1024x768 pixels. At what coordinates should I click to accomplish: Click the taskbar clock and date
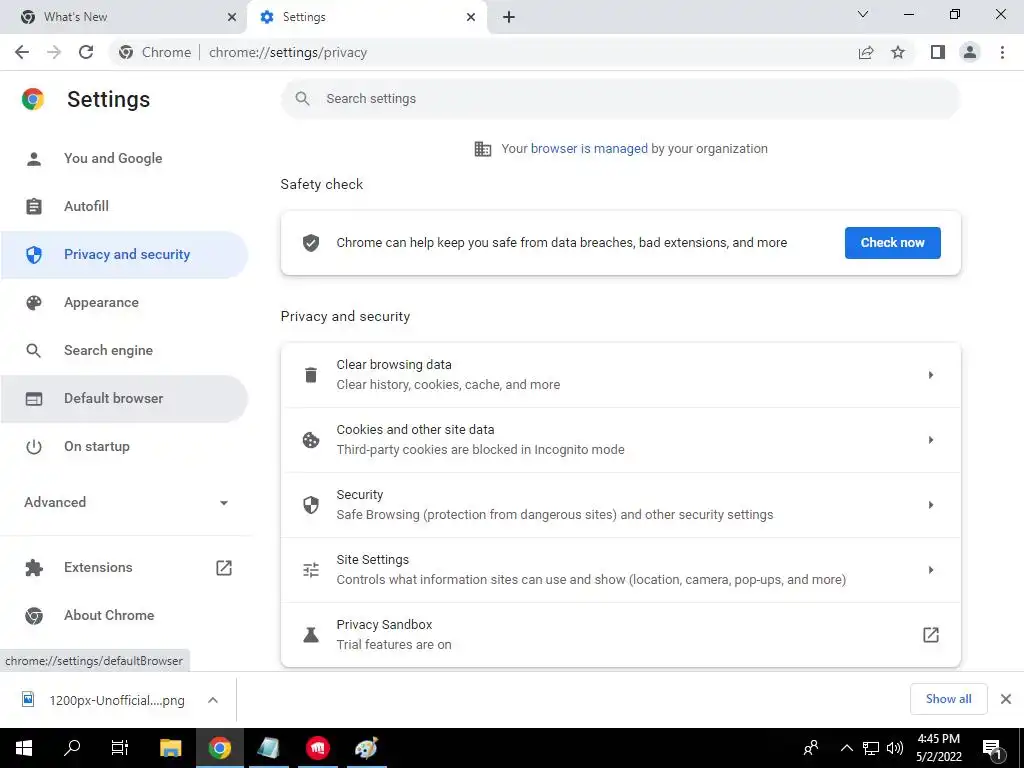(938, 748)
